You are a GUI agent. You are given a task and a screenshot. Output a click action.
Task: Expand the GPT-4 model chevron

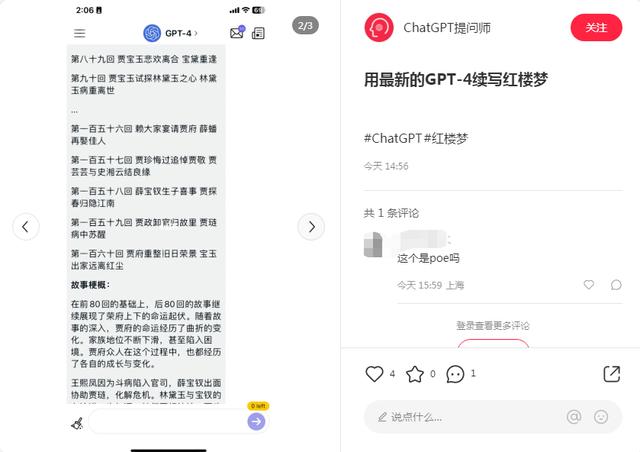[x=196, y=33]
